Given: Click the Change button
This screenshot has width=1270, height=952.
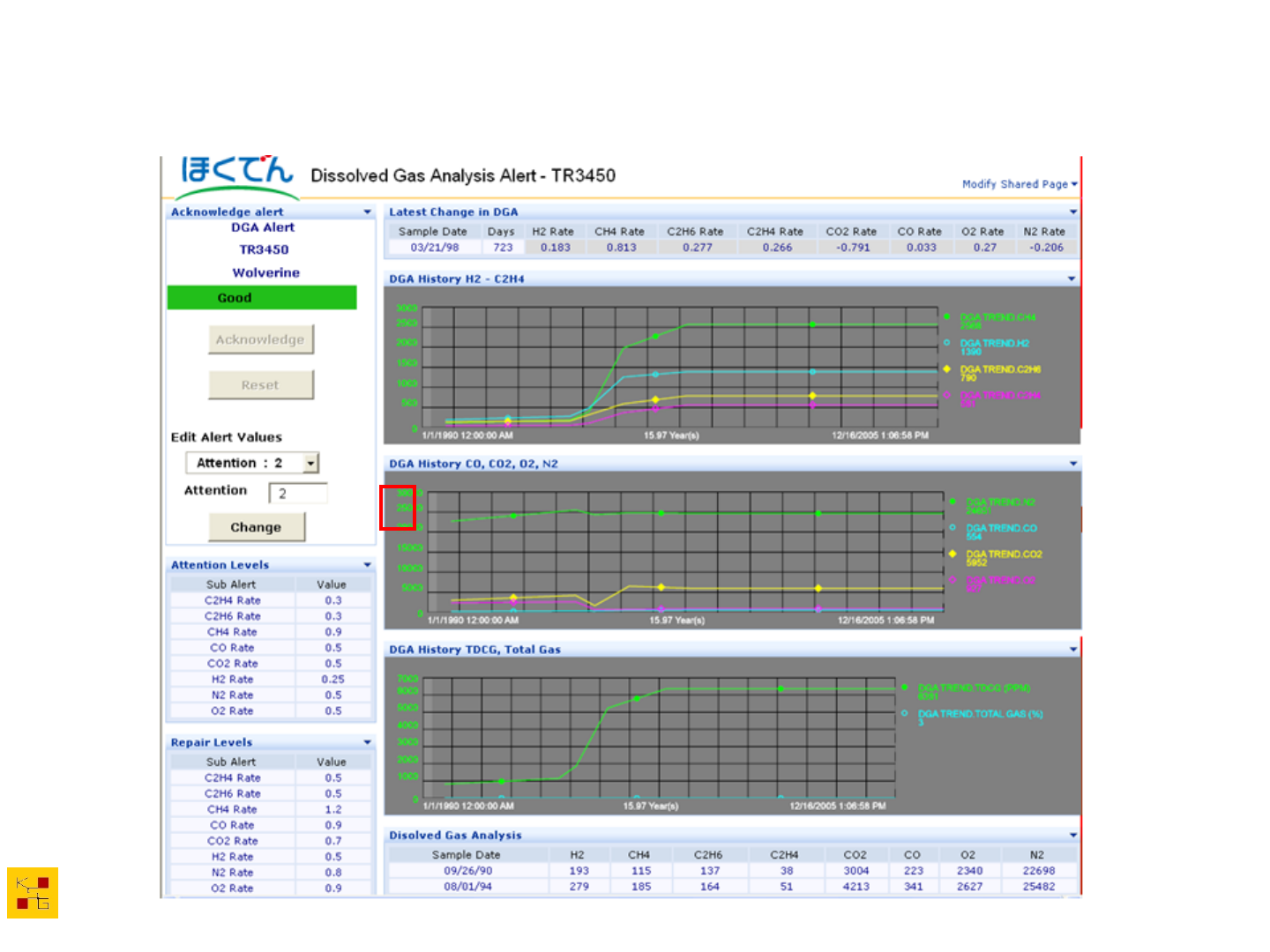Looking at the screenshot, I should (257, 527).
